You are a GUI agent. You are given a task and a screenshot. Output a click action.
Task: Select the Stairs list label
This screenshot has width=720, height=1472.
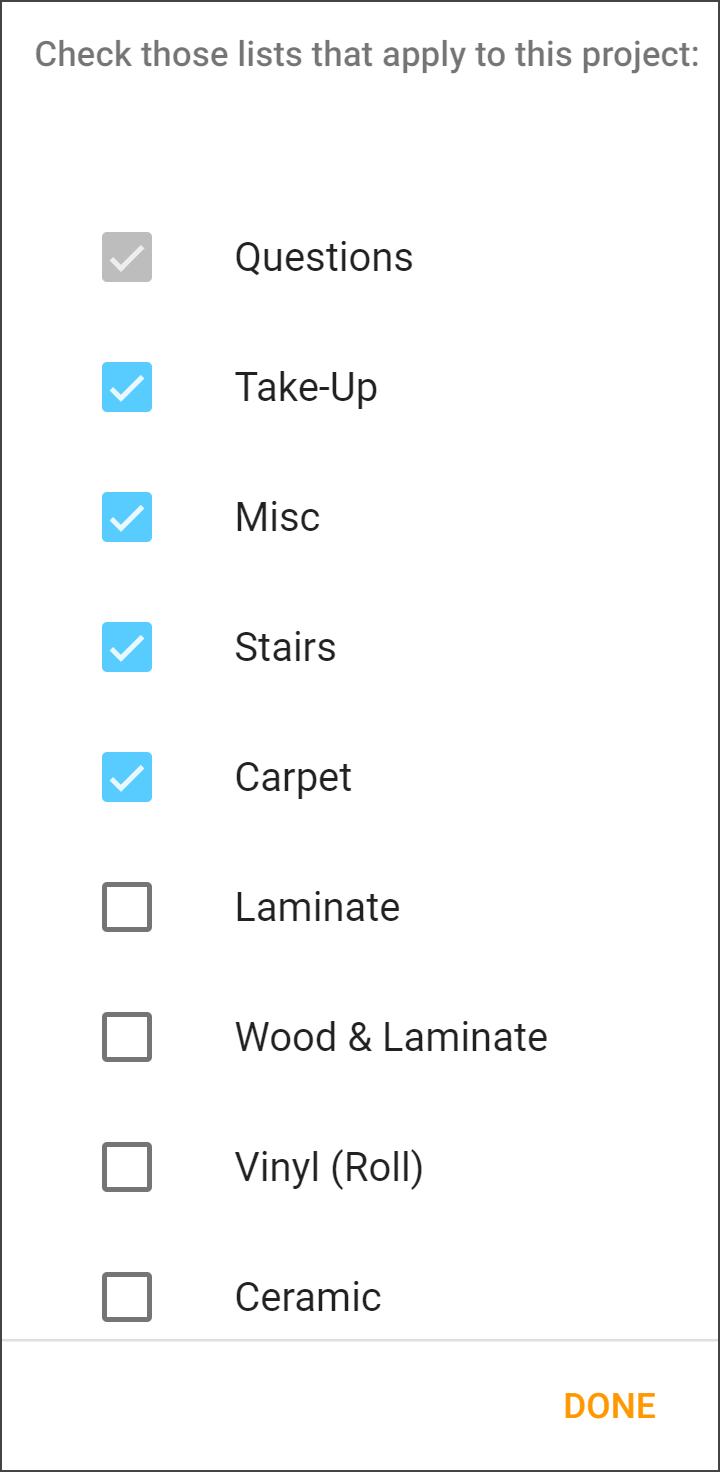285,647
